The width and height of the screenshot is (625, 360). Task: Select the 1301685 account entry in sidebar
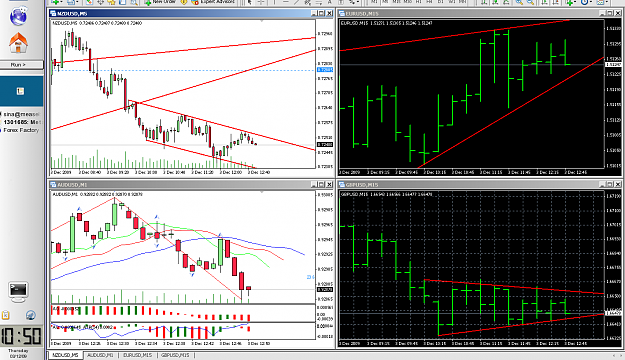[x=22, y=122]
